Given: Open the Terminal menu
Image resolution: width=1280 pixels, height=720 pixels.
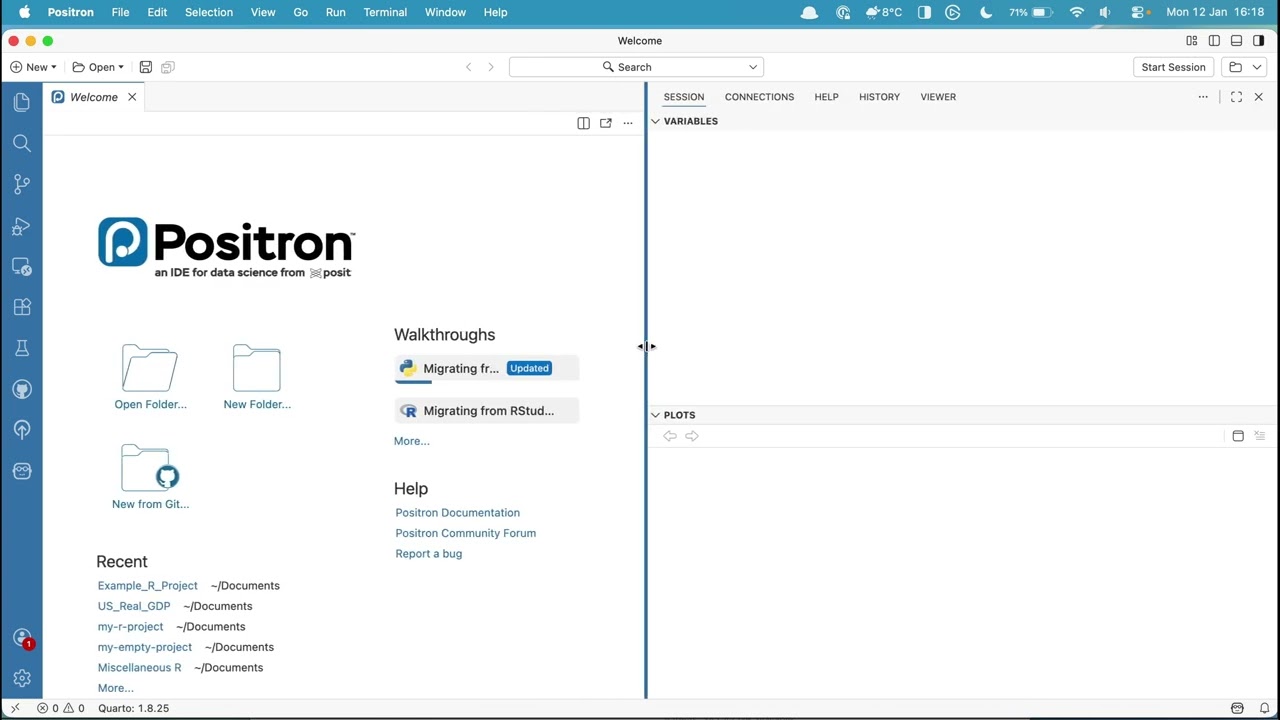Looking at the screenshot, I should coord(385,12).
